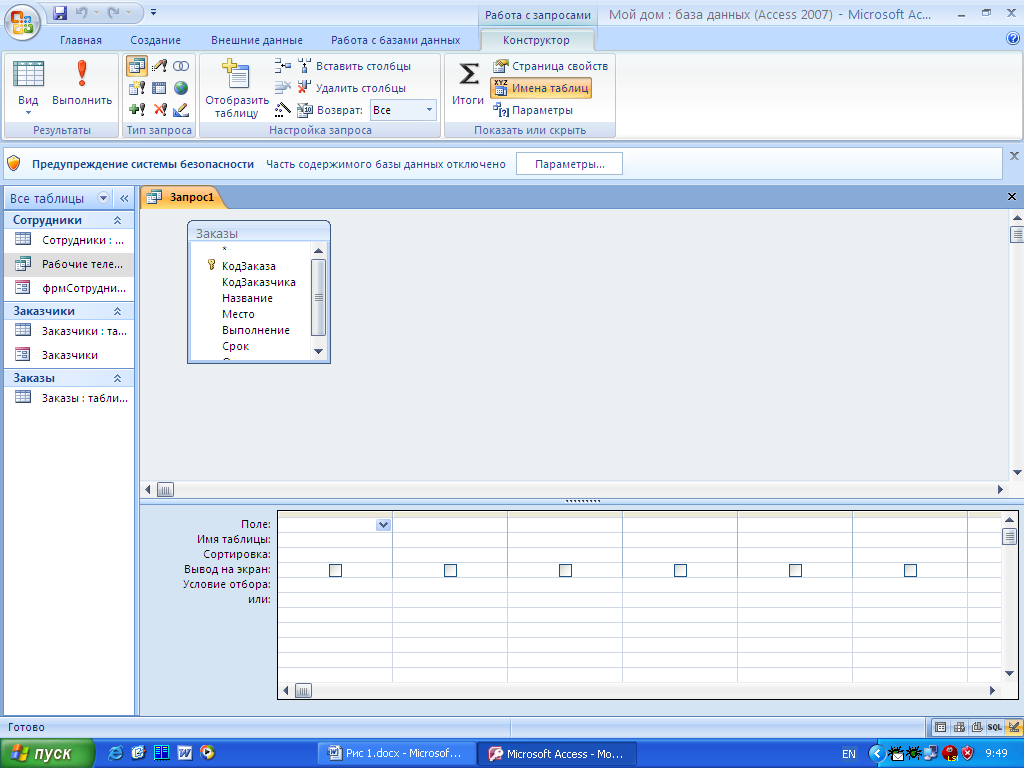Screen dimensions: 1024x768
Task: Select the Запрос1 document tab
Action: tap(183, 197)
